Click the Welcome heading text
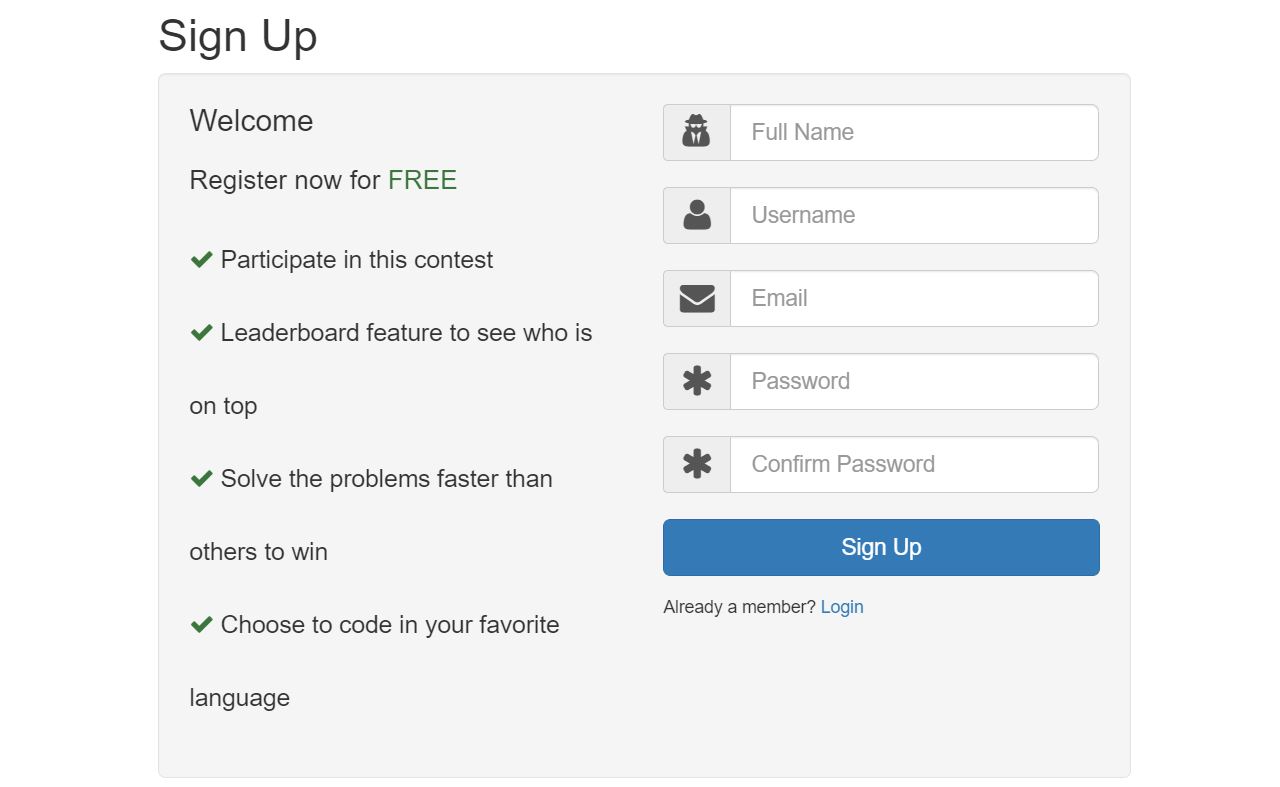The image size is (1280, 787). coord(251,121)
